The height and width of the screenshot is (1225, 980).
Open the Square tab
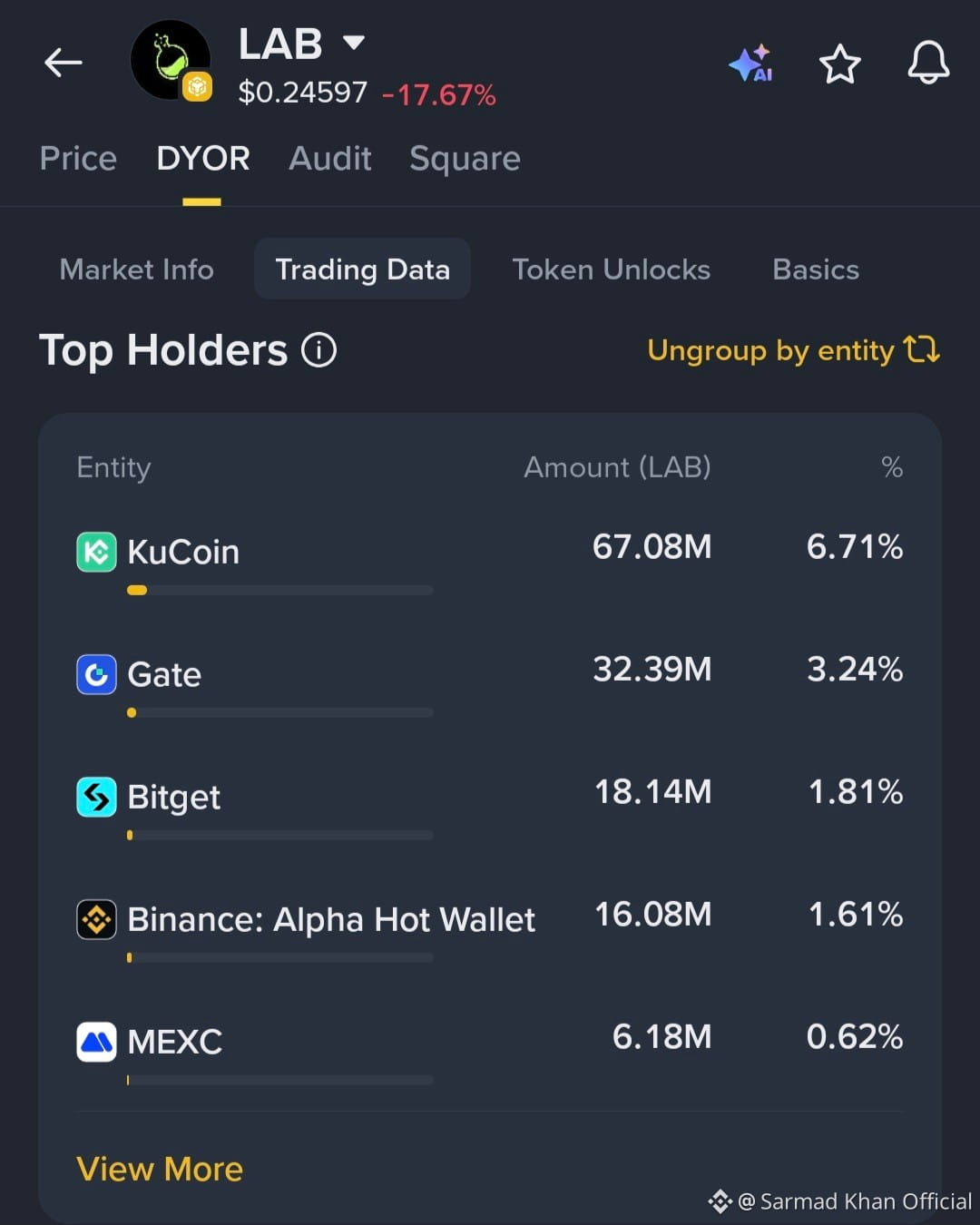[x=465, y=159]
